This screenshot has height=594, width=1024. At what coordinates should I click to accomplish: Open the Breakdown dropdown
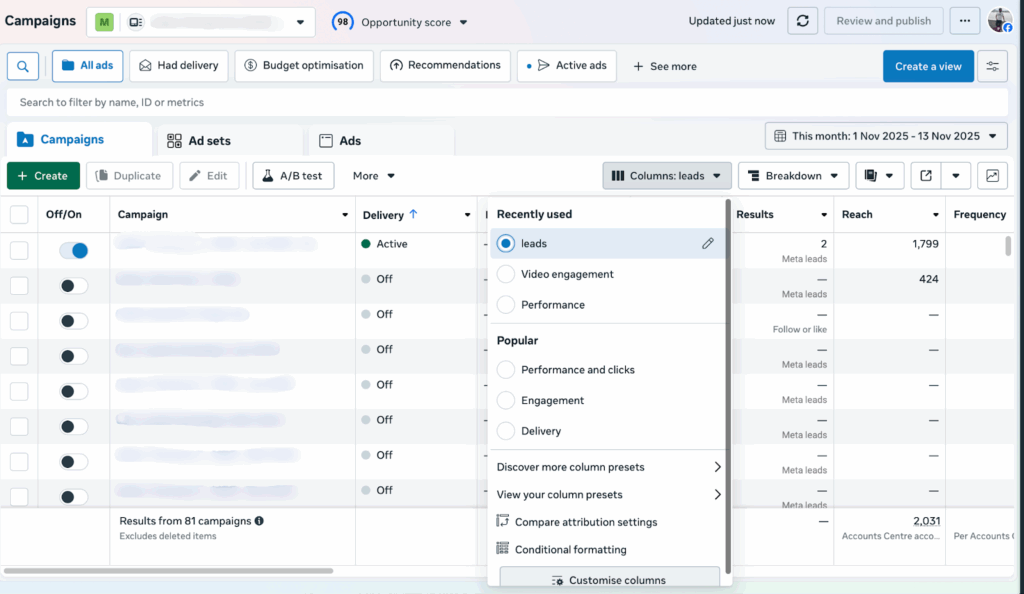pos(794,176)
